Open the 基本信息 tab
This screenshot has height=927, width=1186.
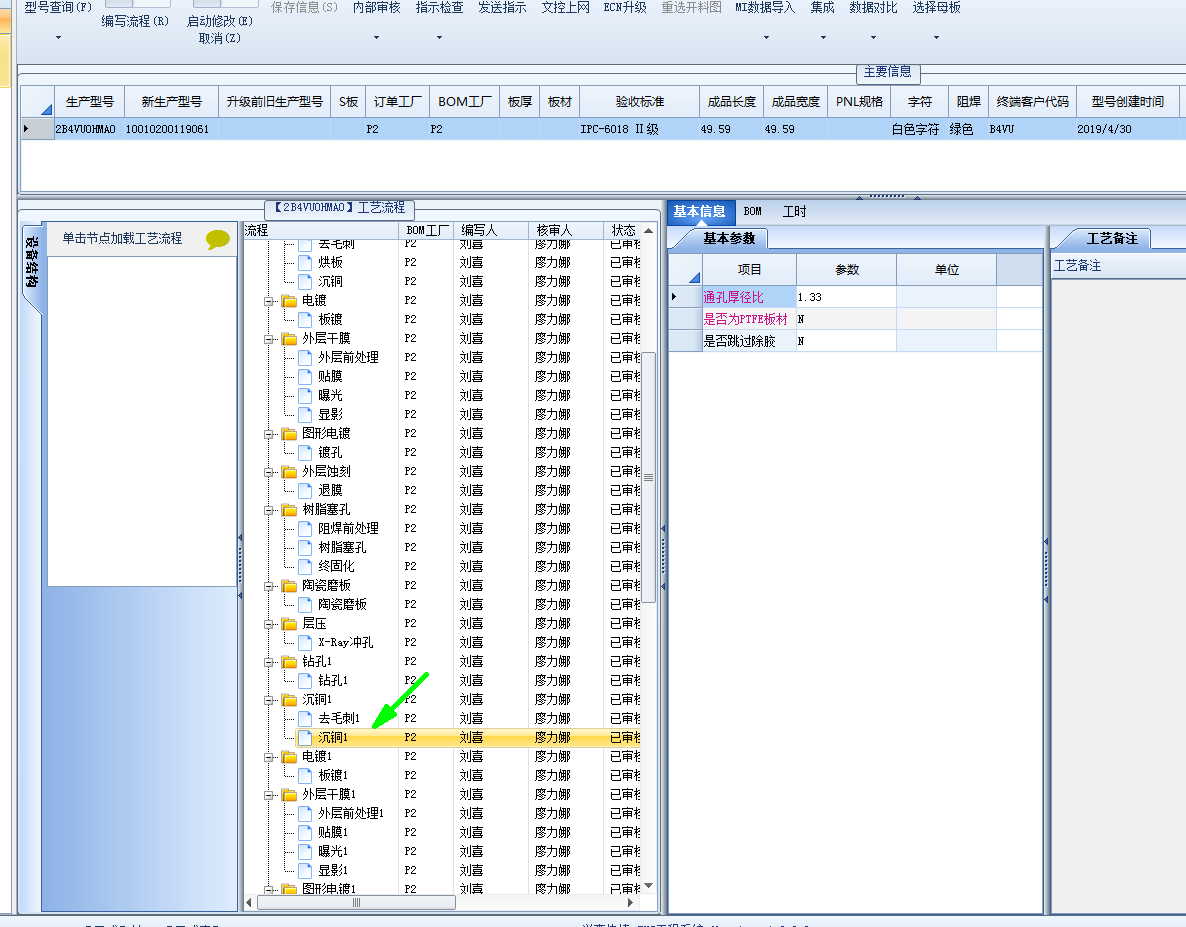[x=700, y=212]
